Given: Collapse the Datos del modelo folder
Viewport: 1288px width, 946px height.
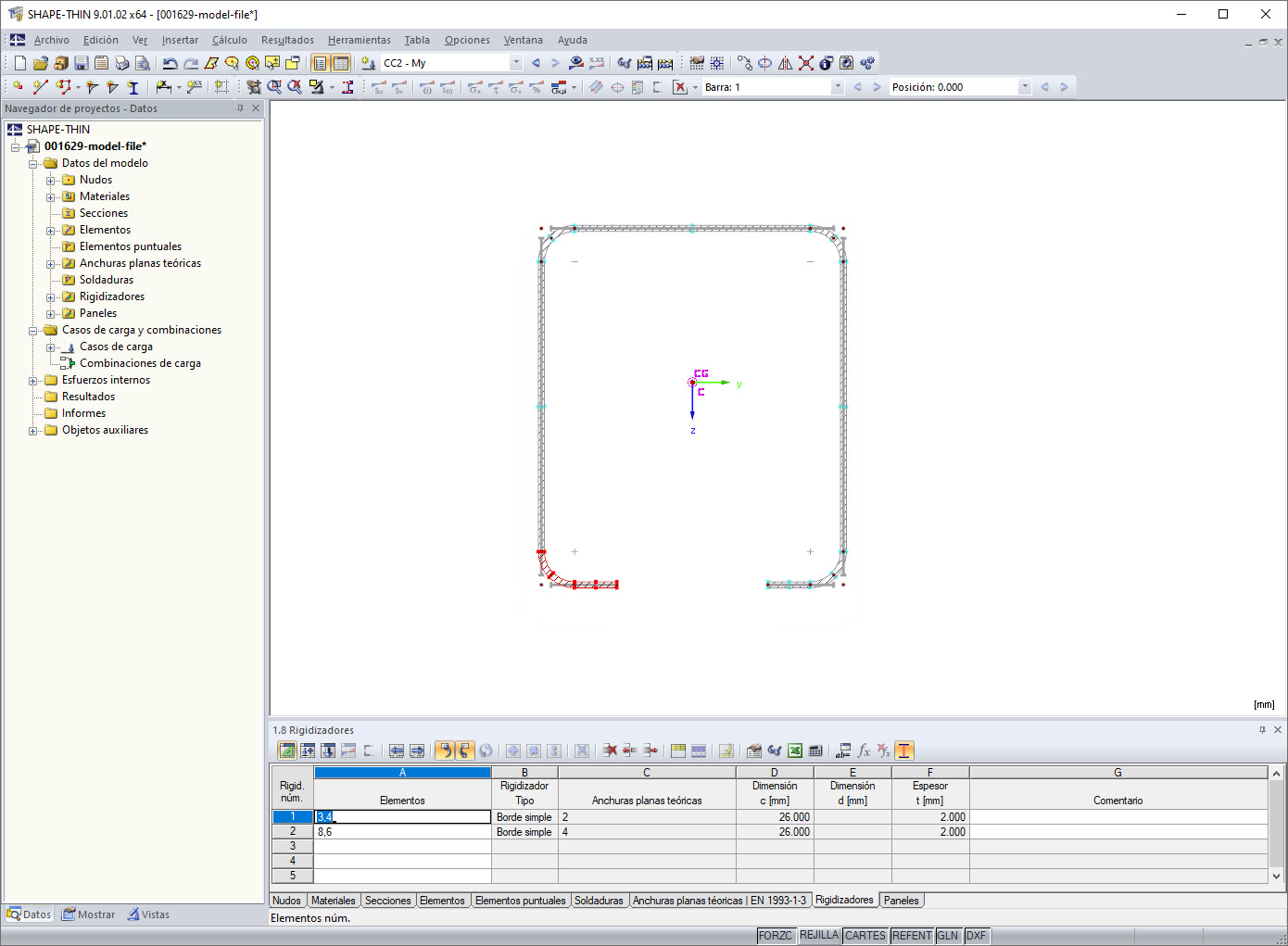Looking at the screenshot, I should [33, 164].
